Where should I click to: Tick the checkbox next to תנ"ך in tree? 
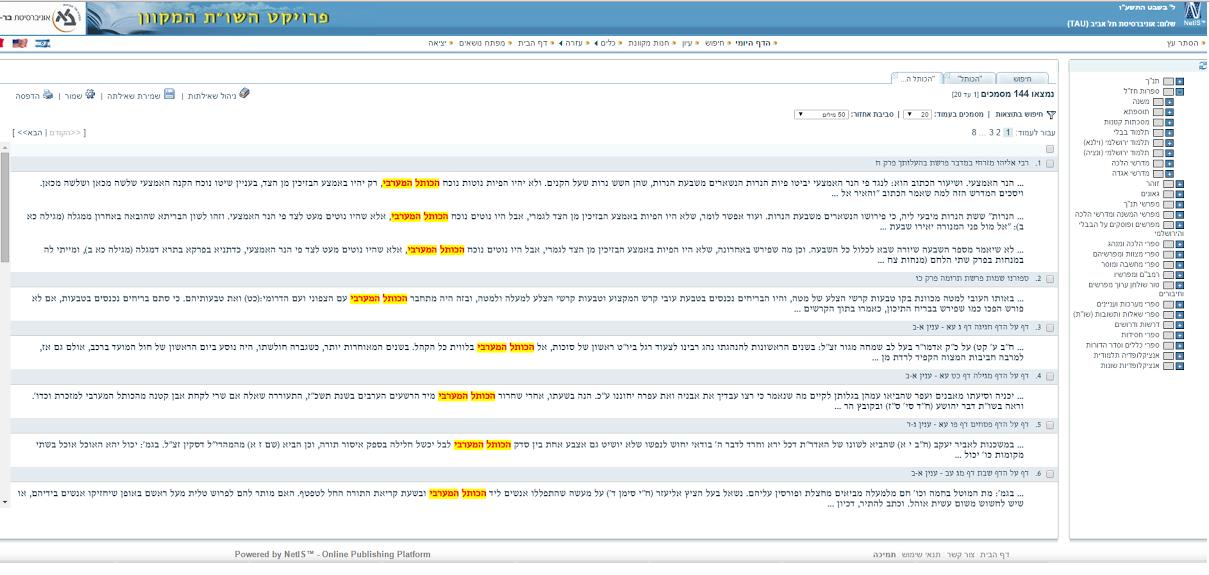(x=1167, y=81)
